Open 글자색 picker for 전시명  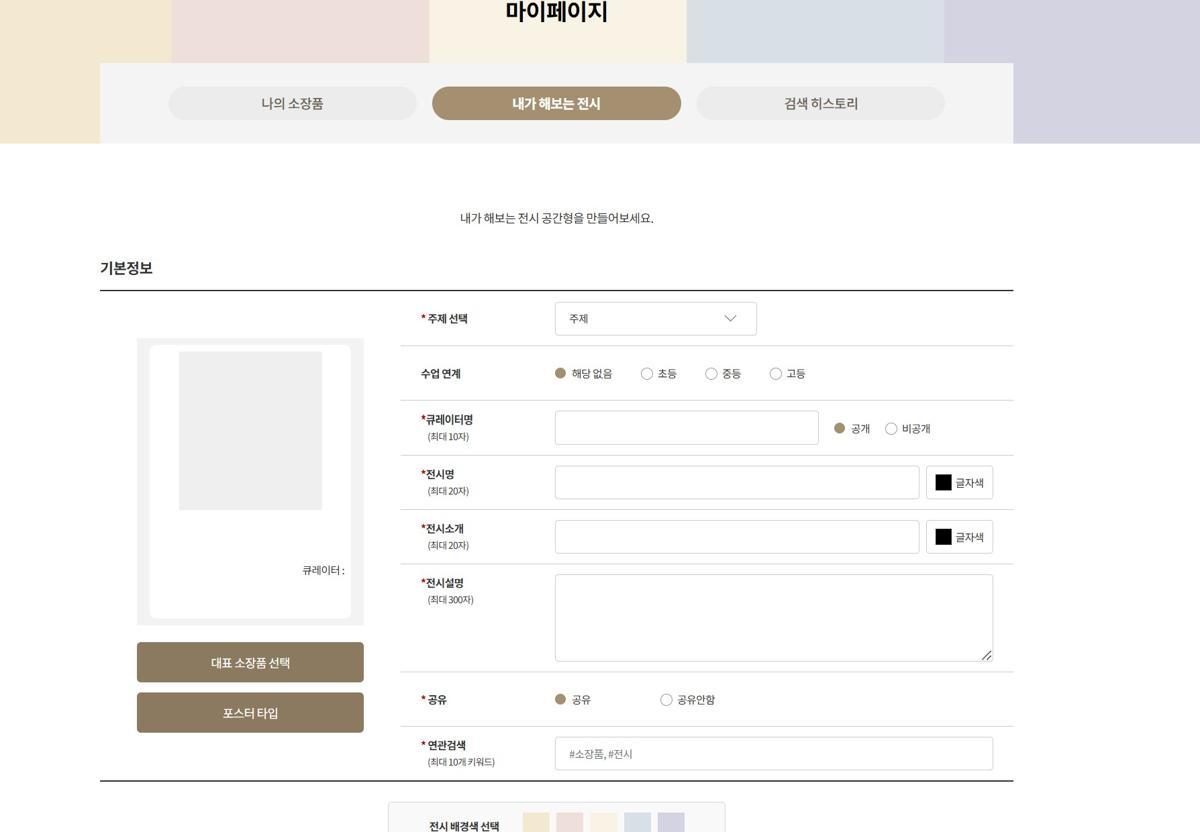coord(959,483)
